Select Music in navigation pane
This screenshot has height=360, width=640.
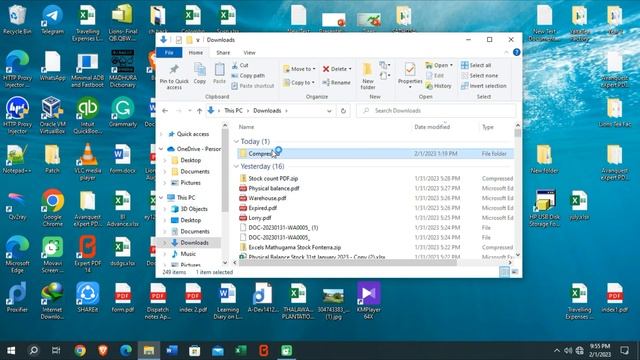(x=188, y=254)
